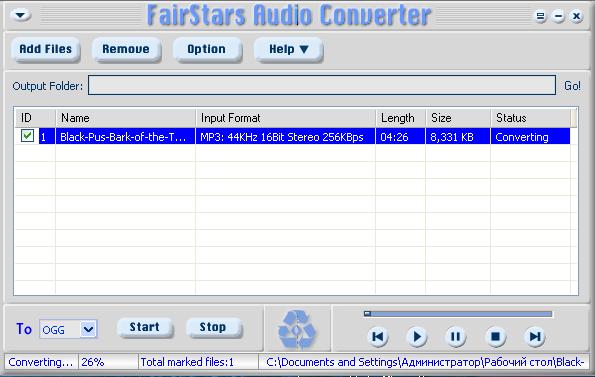595x377 pixels.
Task: Minimize the FairStars window
Action: tap(558, 16)
